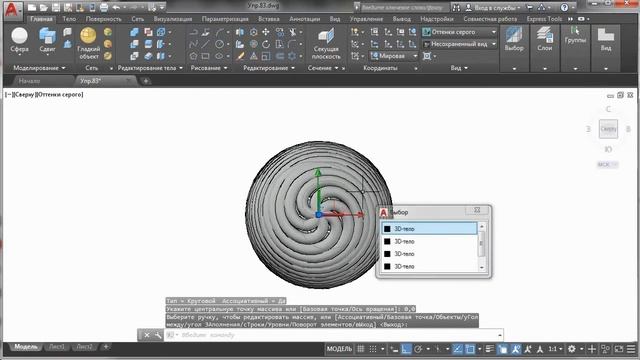The image size is (640, 360).
Task: Toggle lineweight display in status bar
Action: coord(490,349)
